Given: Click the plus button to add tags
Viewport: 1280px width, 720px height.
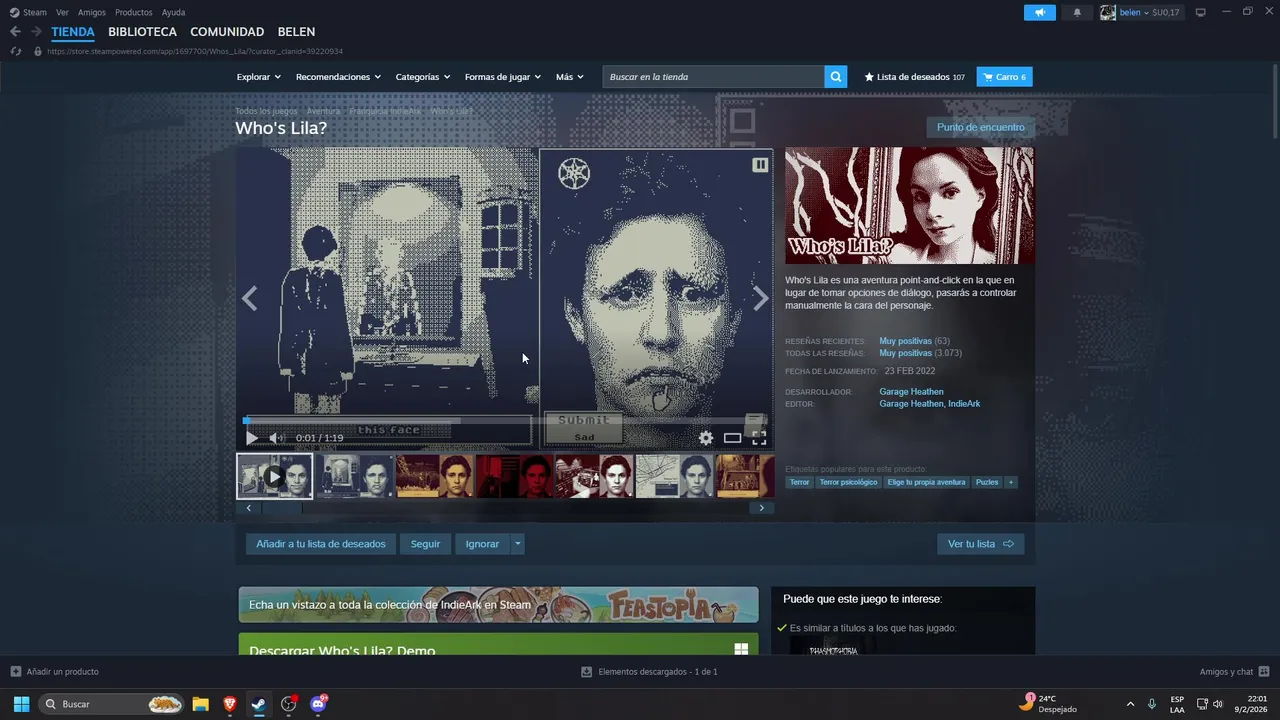Looking at the screenshot, I should (1011, 482).
